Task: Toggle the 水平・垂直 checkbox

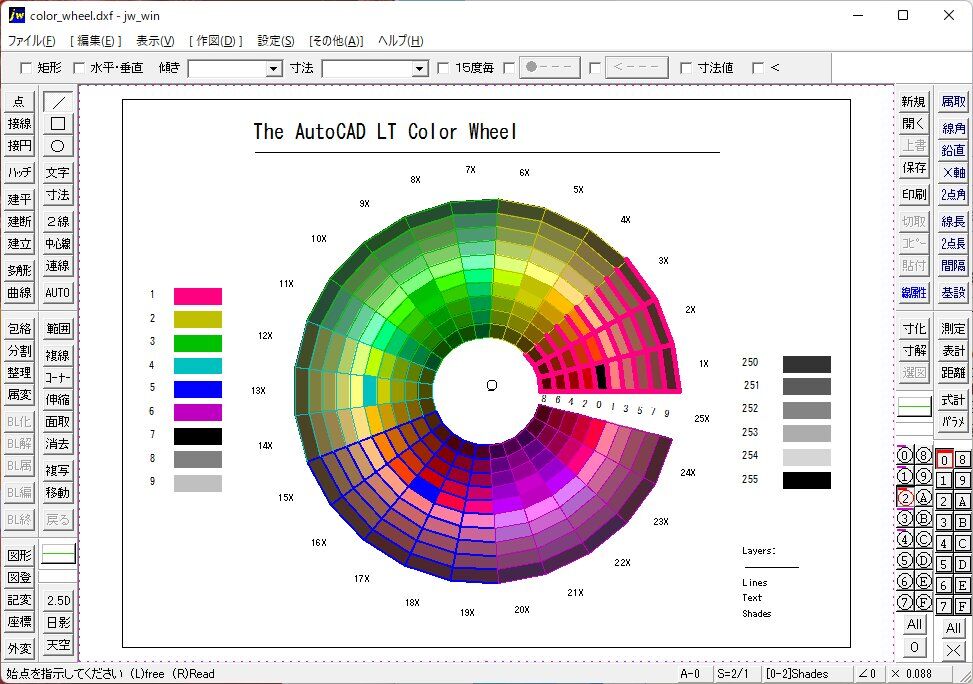Action: pos(78,68)
